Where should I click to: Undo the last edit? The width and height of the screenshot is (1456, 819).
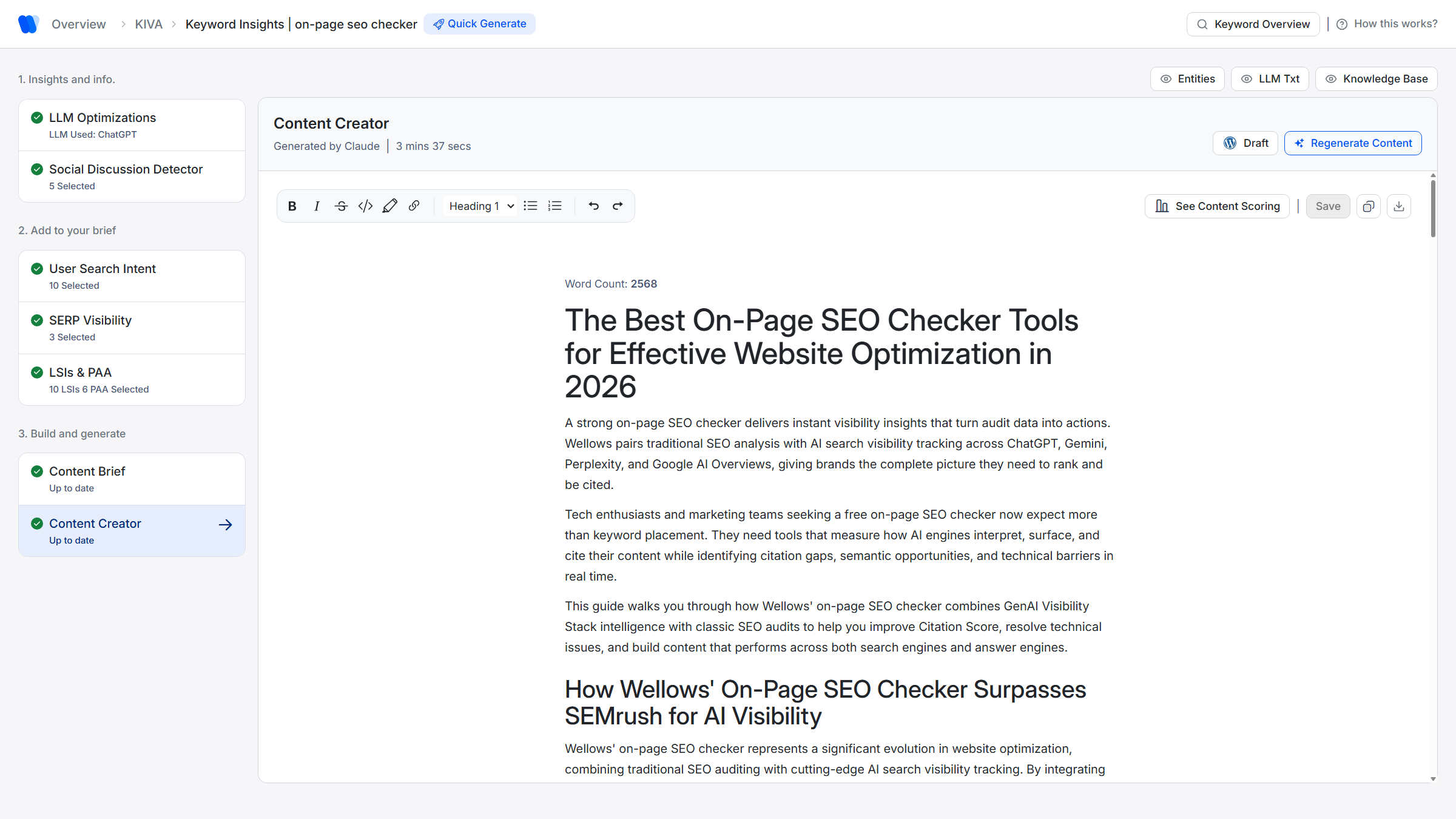pyautogui.click(x=593, y=206)
